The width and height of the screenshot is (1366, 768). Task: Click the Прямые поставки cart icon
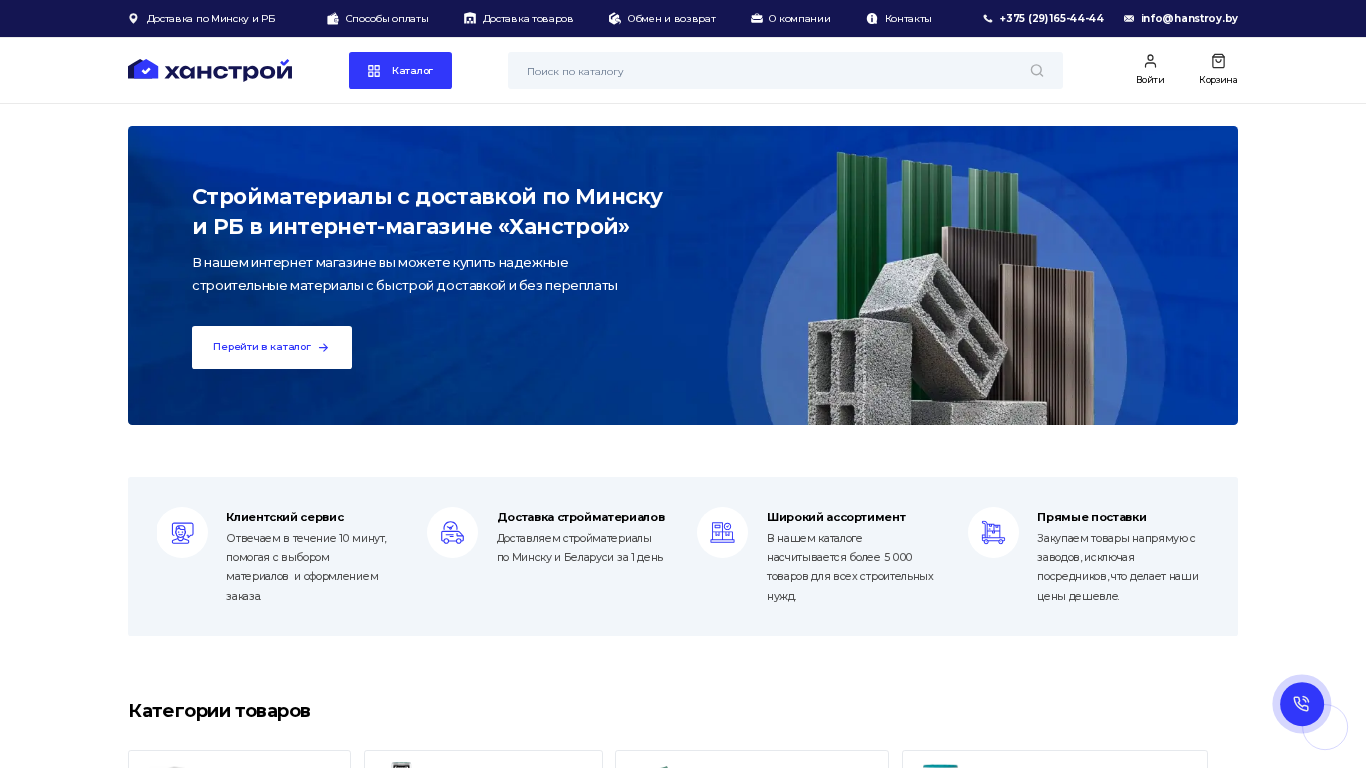993,533
